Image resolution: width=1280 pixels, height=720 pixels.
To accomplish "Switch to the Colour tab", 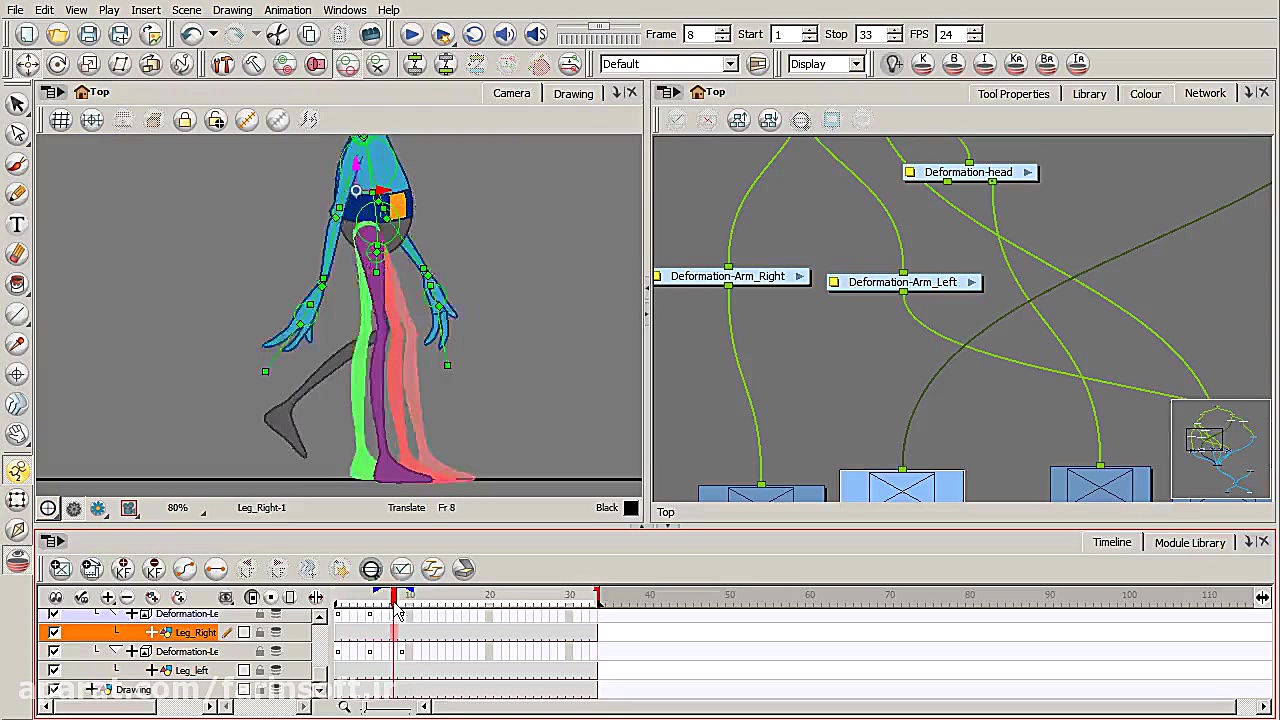I will [1145, 93].
